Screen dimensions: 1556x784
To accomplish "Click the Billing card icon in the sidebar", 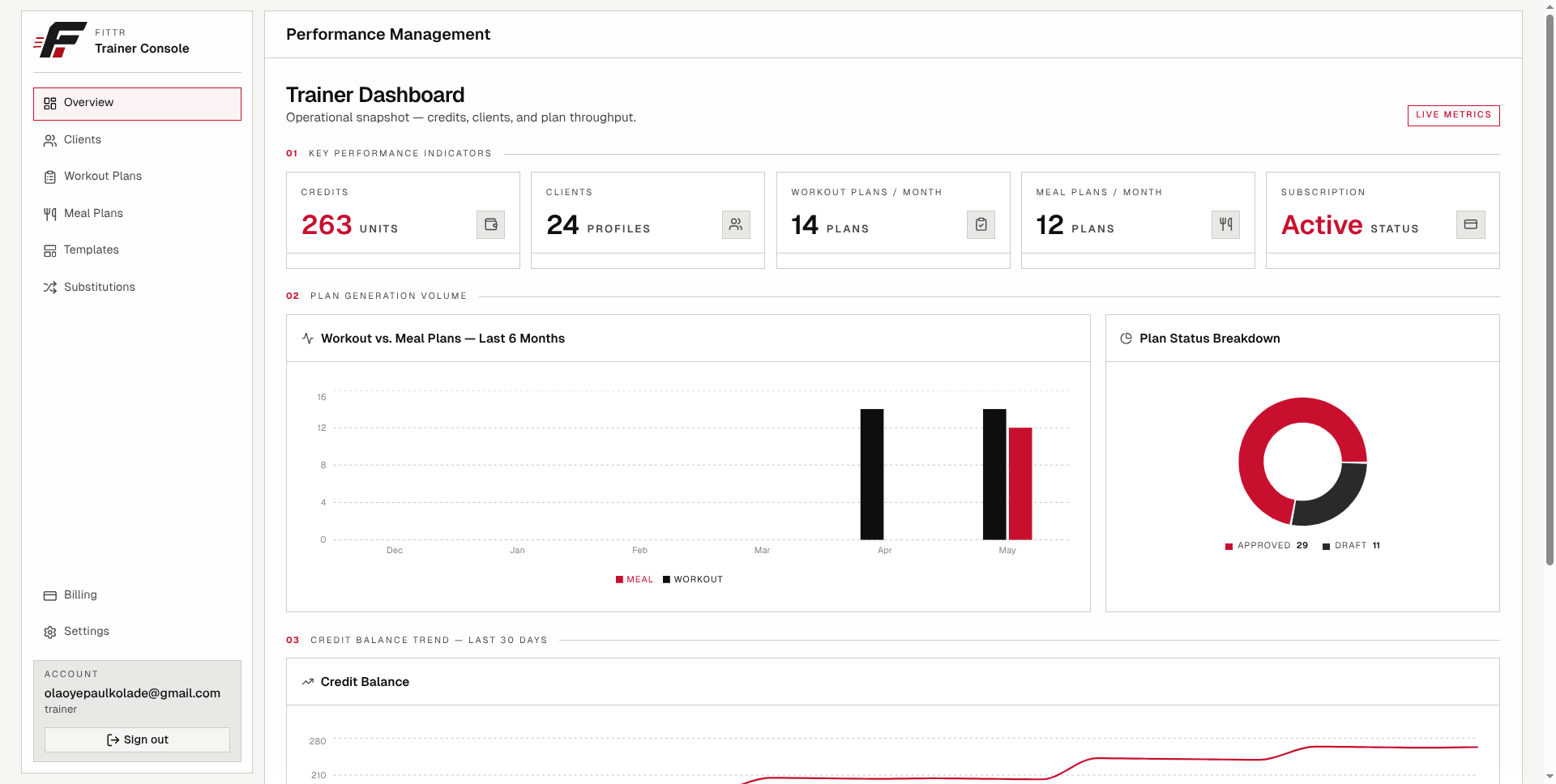I will pos(50,596).
